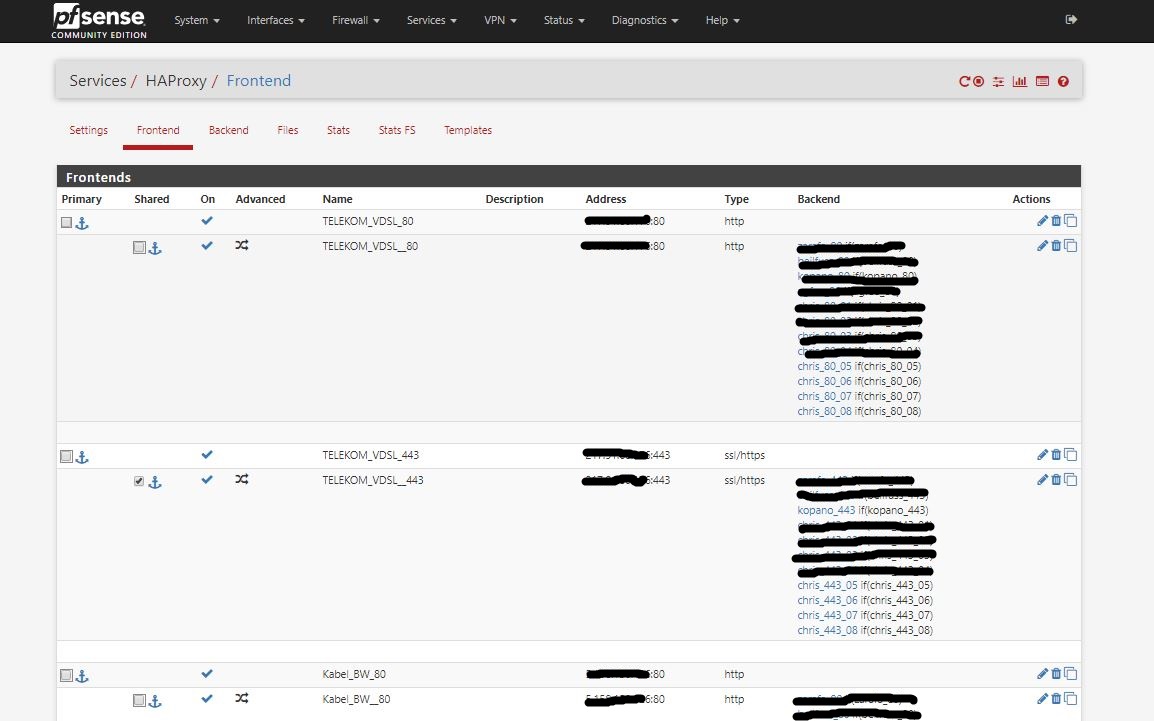
Task: Click the restart service icon in header
Action: tap(965, 82)
